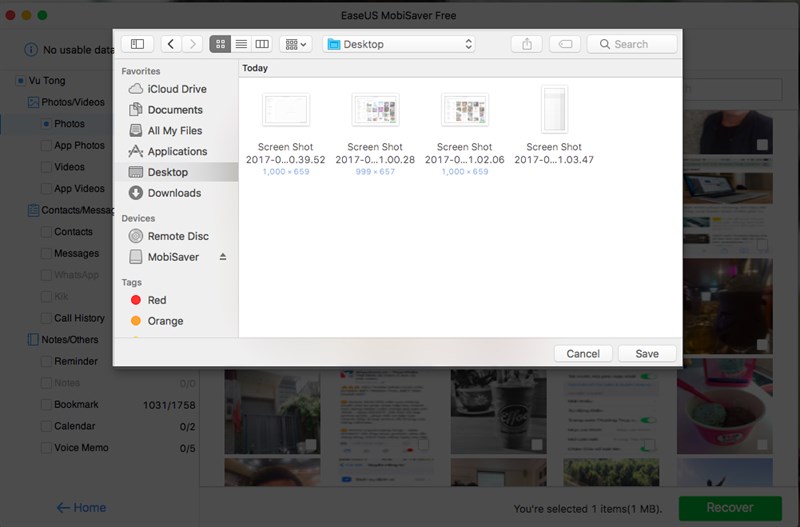Open the item arrangement dropdown
The height and width of the screenshot is (527, 800).
pos(296,44)
